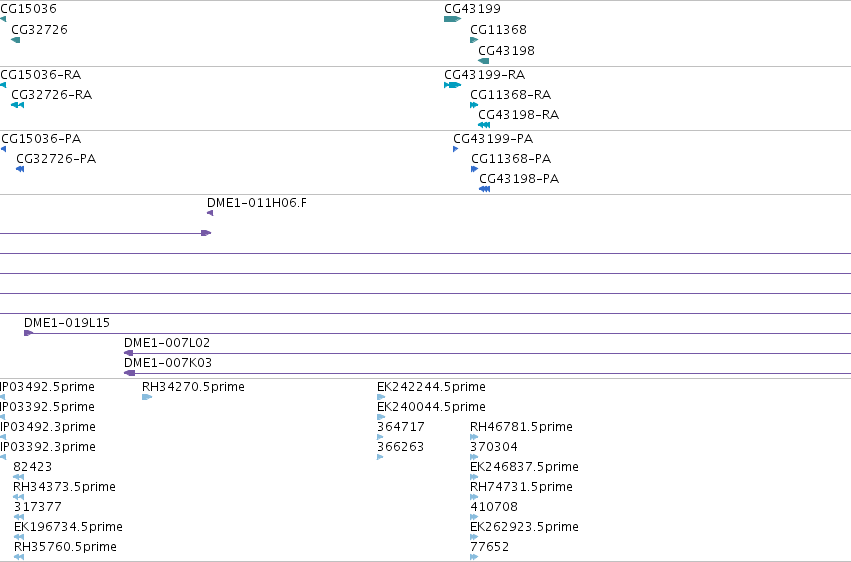851x562 pixels.
Task: Click the RH35760.5prime label
Action: (x=66, y=547)
